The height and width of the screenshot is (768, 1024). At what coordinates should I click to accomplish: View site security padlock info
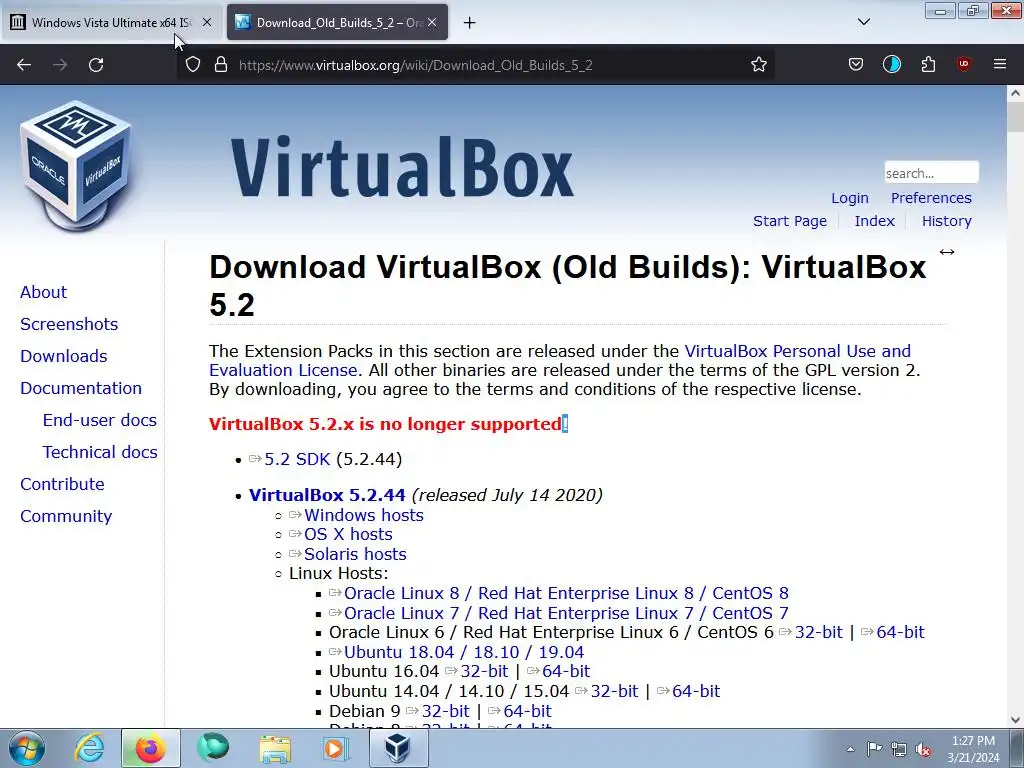click(221, 65)
